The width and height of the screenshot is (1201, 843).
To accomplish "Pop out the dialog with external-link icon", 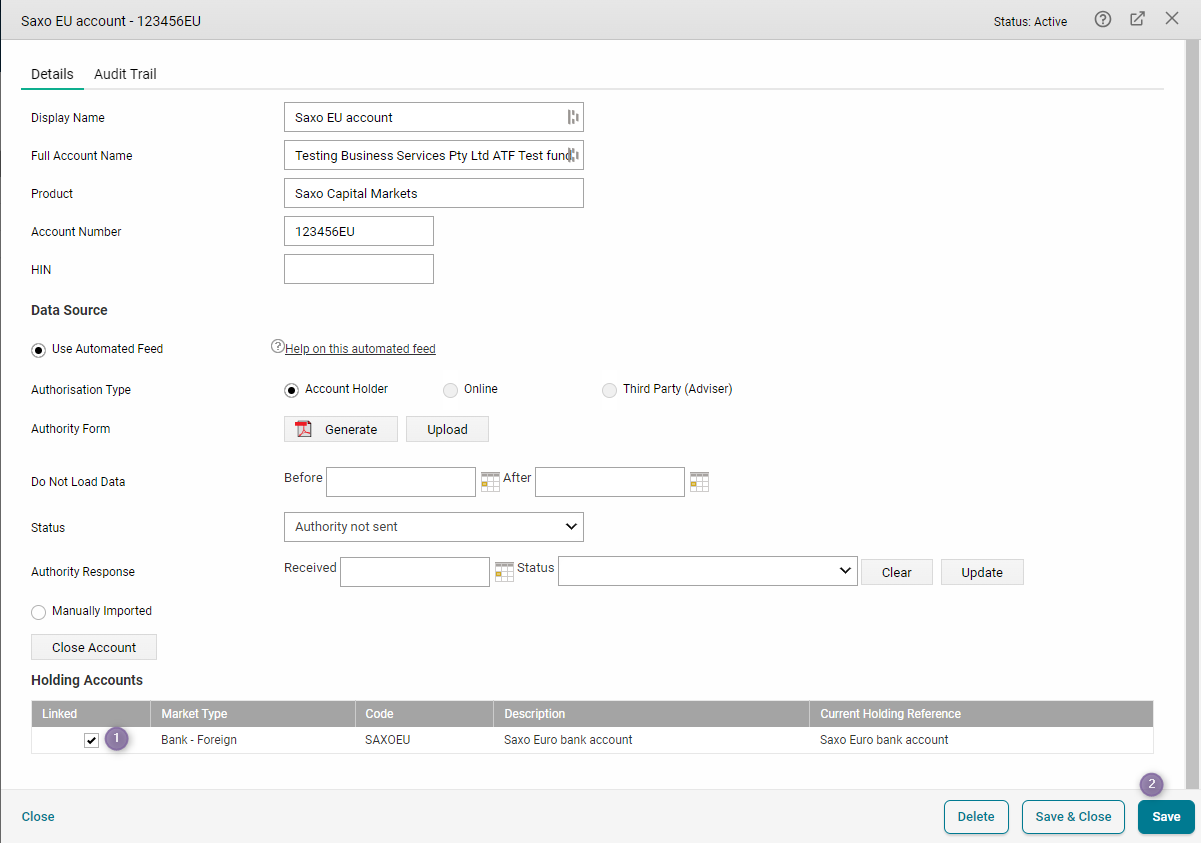I will coord(1137,19).
